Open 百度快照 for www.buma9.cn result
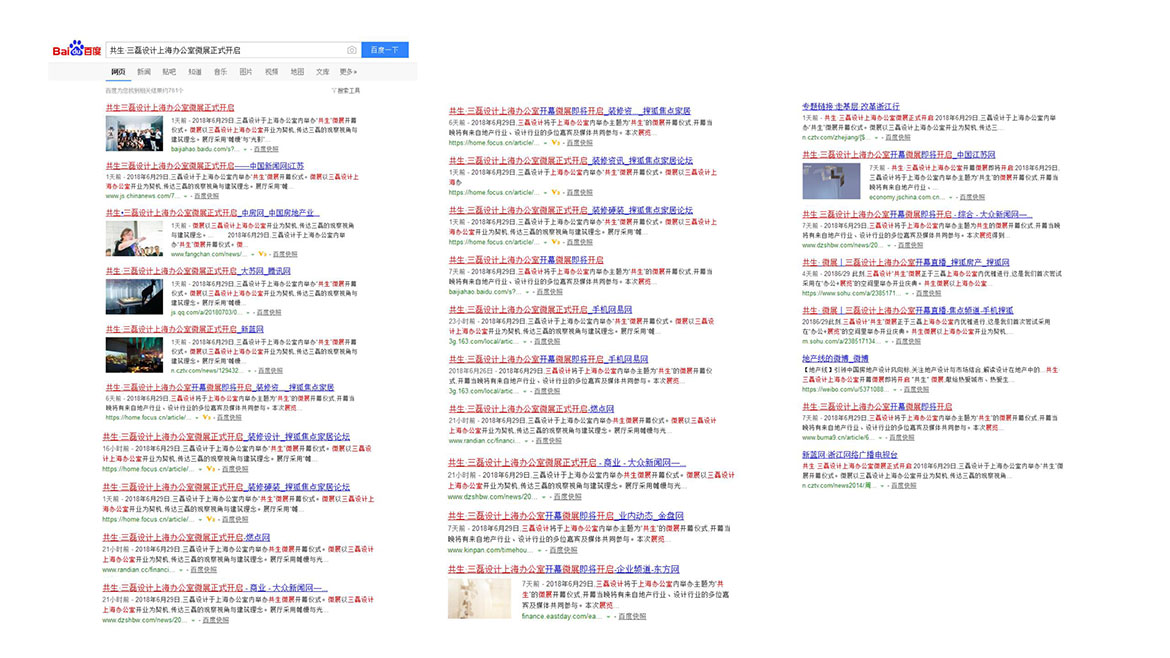Screen dimensions: 1170x658 901,437
